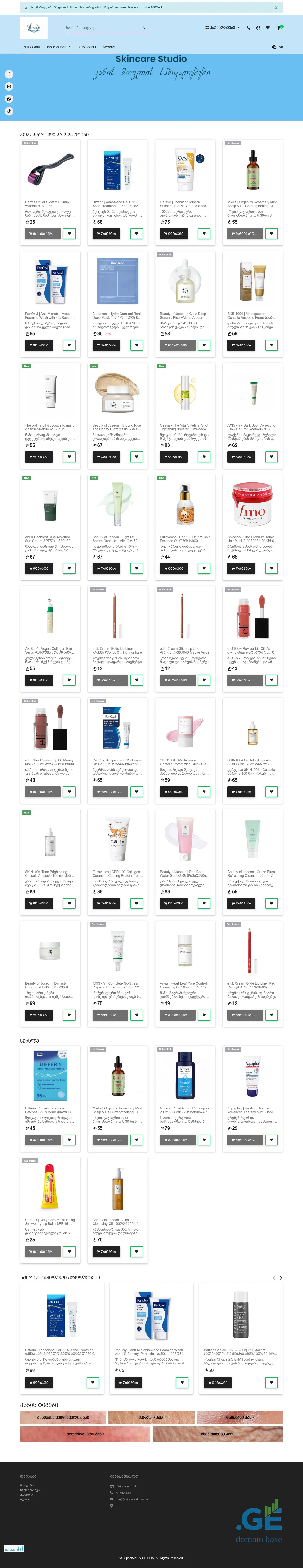This screenshot has width=303, height=1568.
Task: Open the wishlist heart icon in header
Action: pyautogui.click(x=268, y=27)
